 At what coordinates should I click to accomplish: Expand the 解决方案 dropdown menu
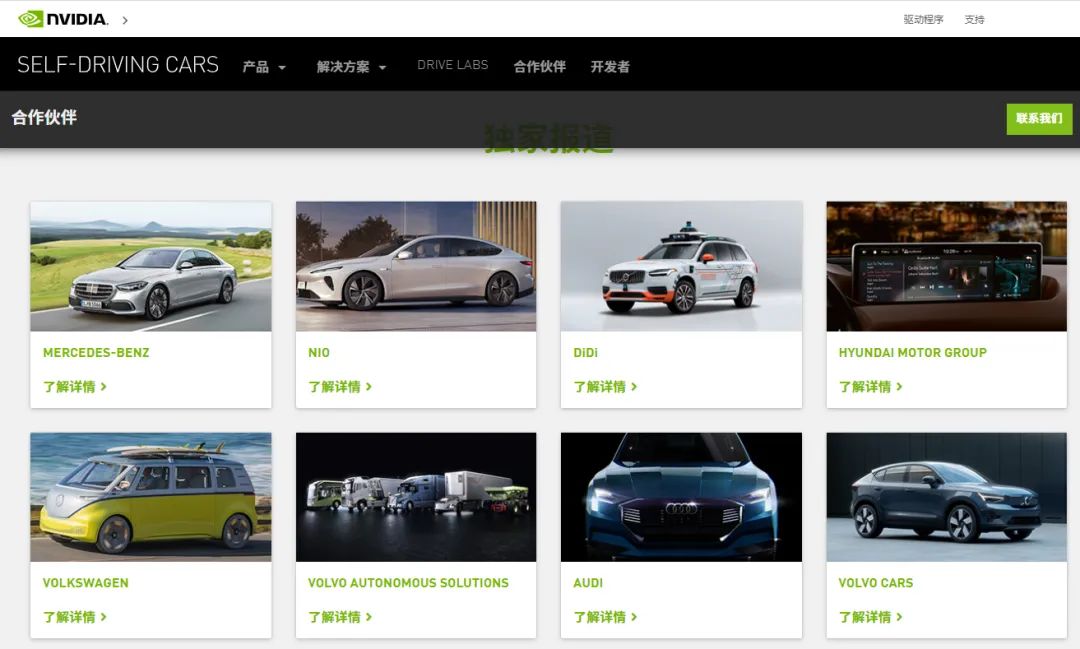pos(351,67)
